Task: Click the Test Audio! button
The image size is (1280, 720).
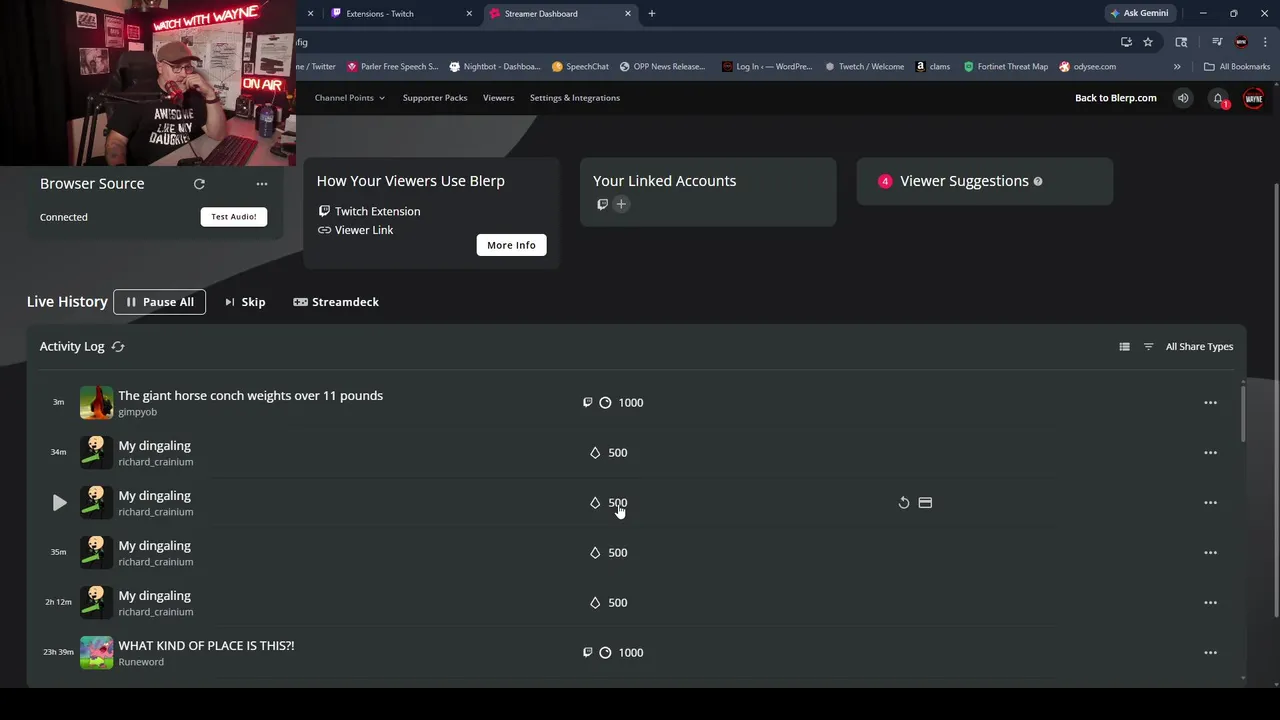Action: [234, 217]
